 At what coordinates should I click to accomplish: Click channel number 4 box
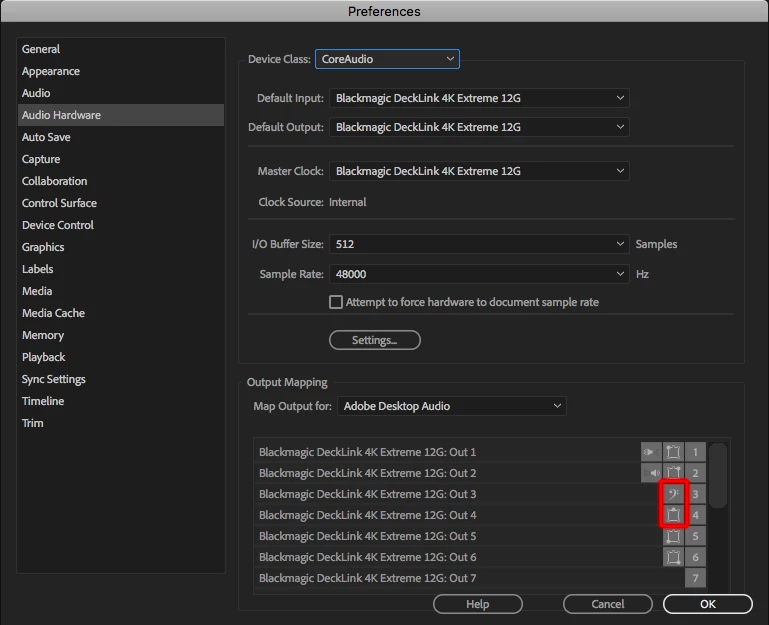pos(695,515)
